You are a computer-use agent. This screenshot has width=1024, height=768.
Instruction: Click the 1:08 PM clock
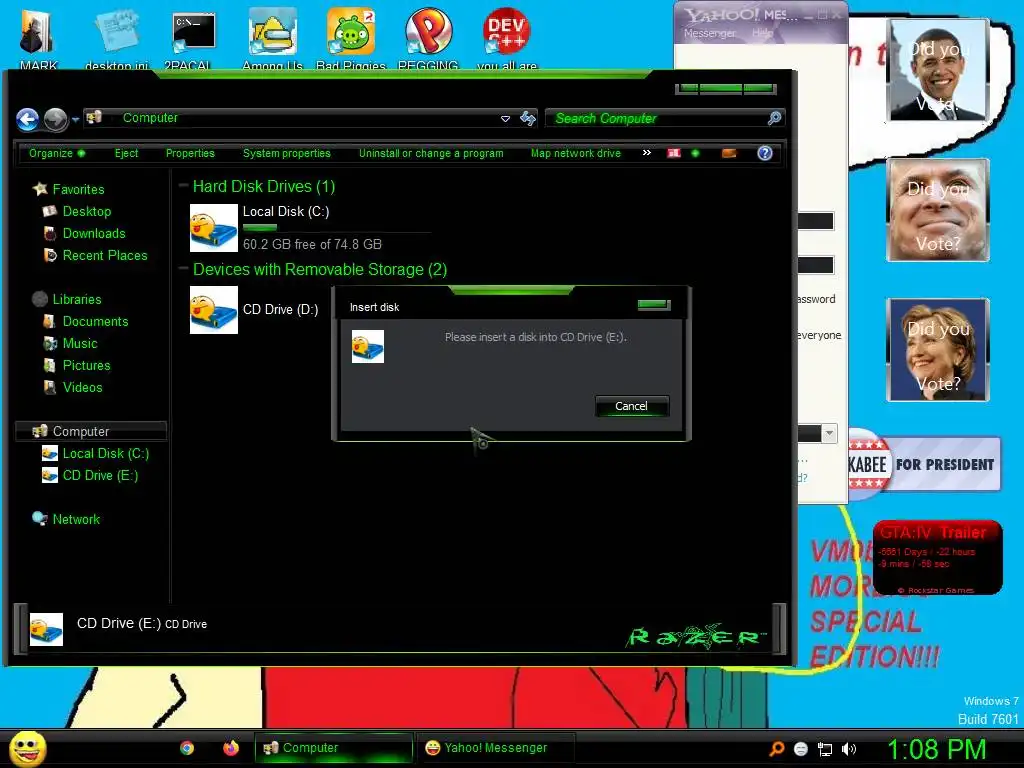tap(936, 749)
